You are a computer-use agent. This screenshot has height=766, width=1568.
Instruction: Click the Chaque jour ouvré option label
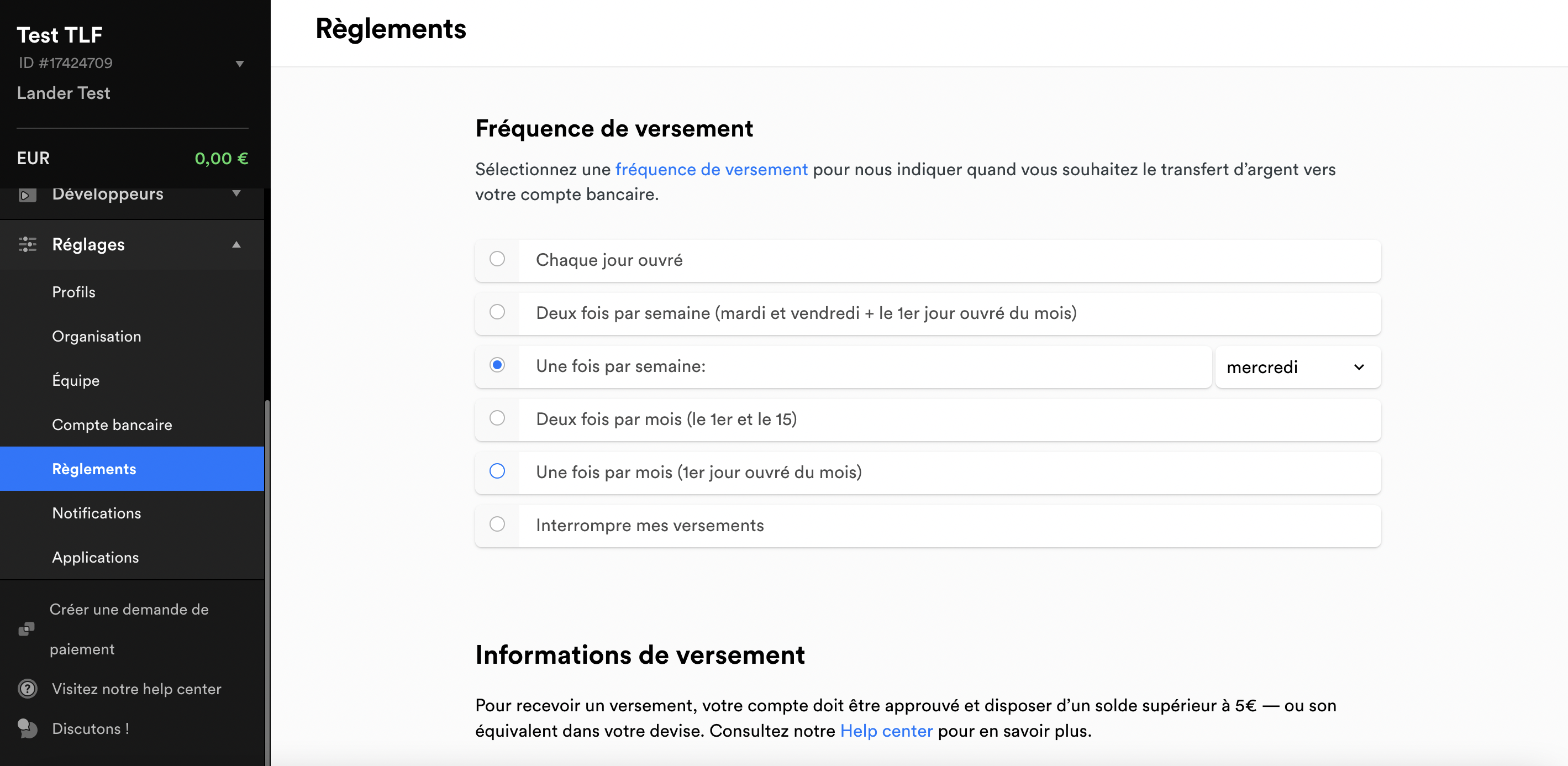(x=609, y=260)
